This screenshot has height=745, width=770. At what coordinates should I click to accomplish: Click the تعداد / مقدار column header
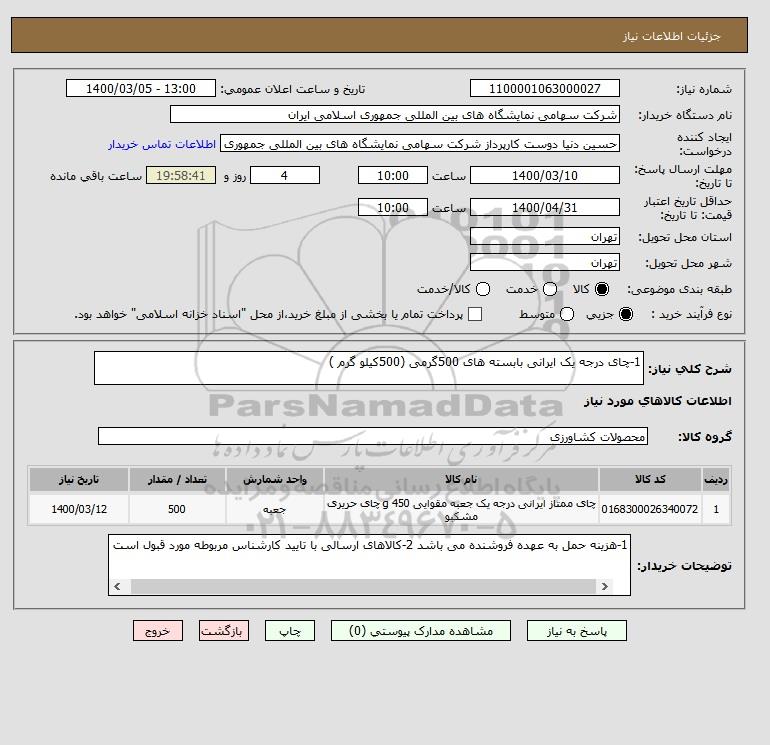[x=177, y=479]
